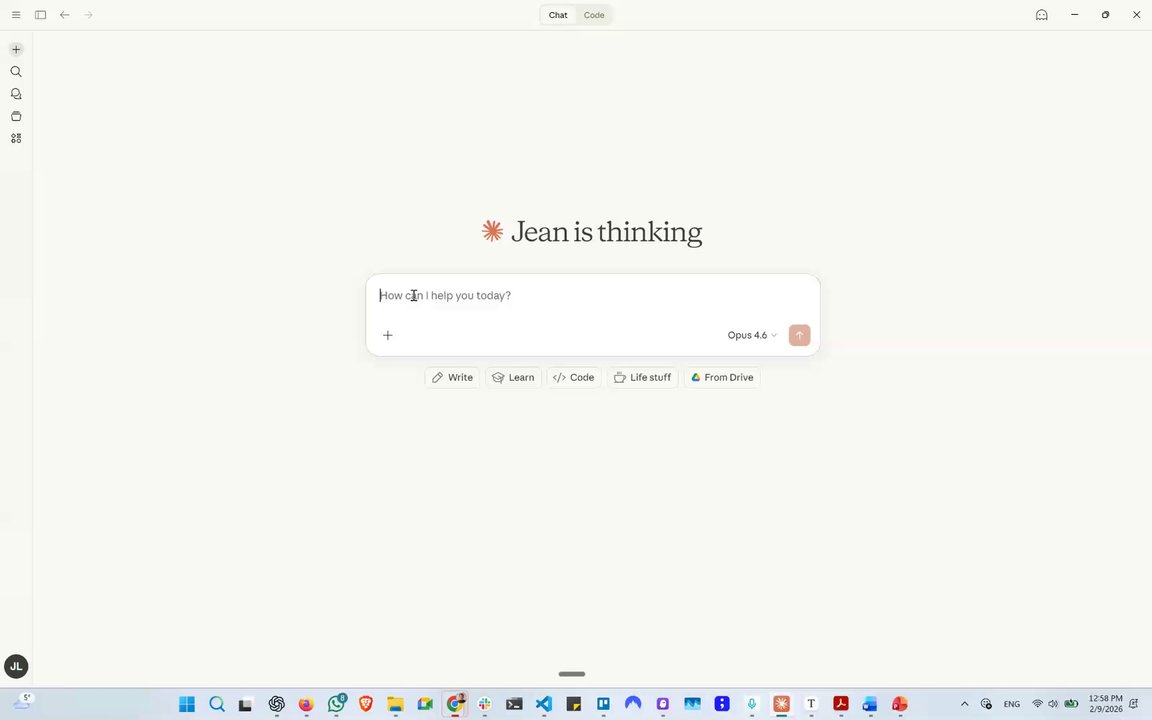This screenshot has width=1152, height=720.
Task: Open Google Meet from the taskbar
Action: 425,704
